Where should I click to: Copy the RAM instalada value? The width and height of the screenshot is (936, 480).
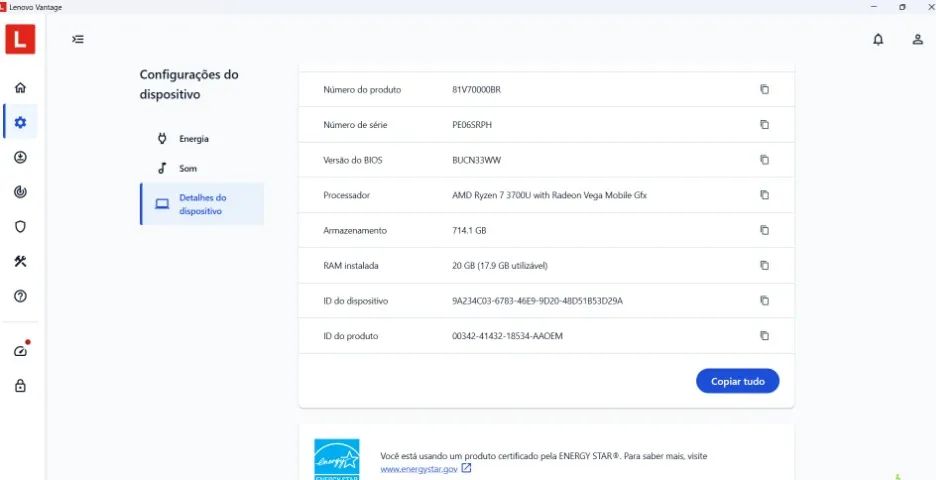[x=764, y=266]
